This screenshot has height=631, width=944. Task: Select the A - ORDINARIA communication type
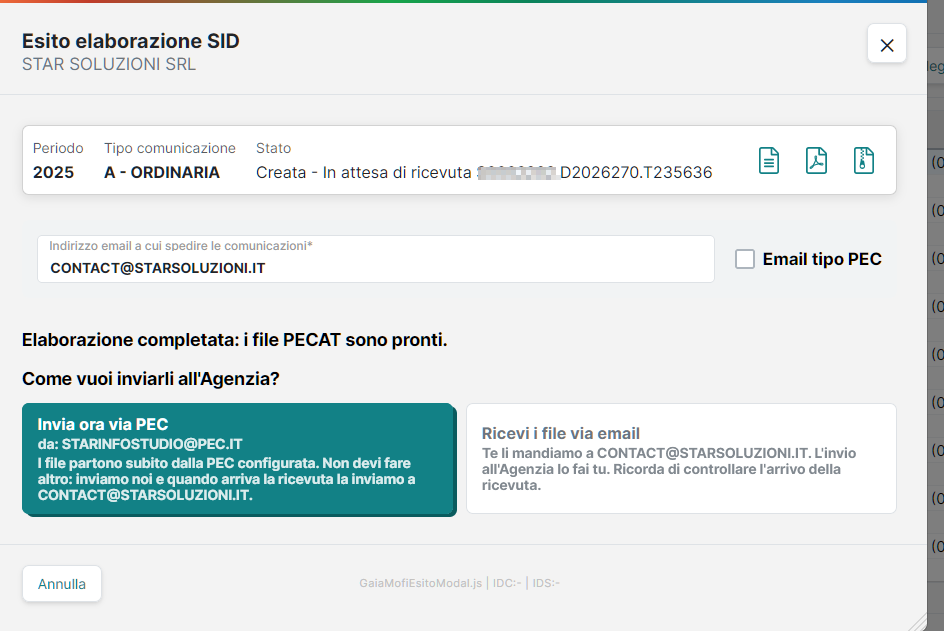click(x=162, y=172)
